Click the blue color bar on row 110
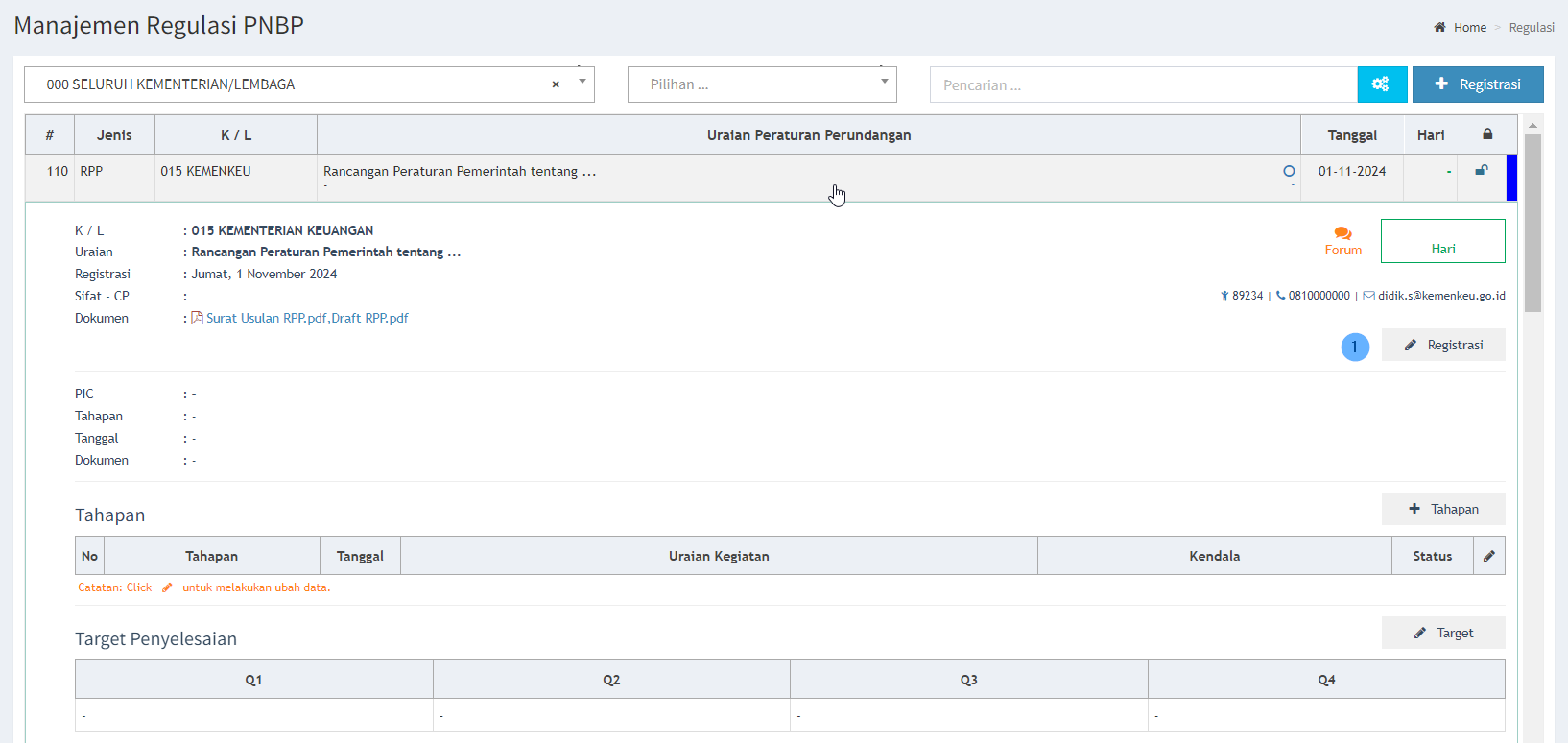1568x743 pixels. coord(1511,178)
